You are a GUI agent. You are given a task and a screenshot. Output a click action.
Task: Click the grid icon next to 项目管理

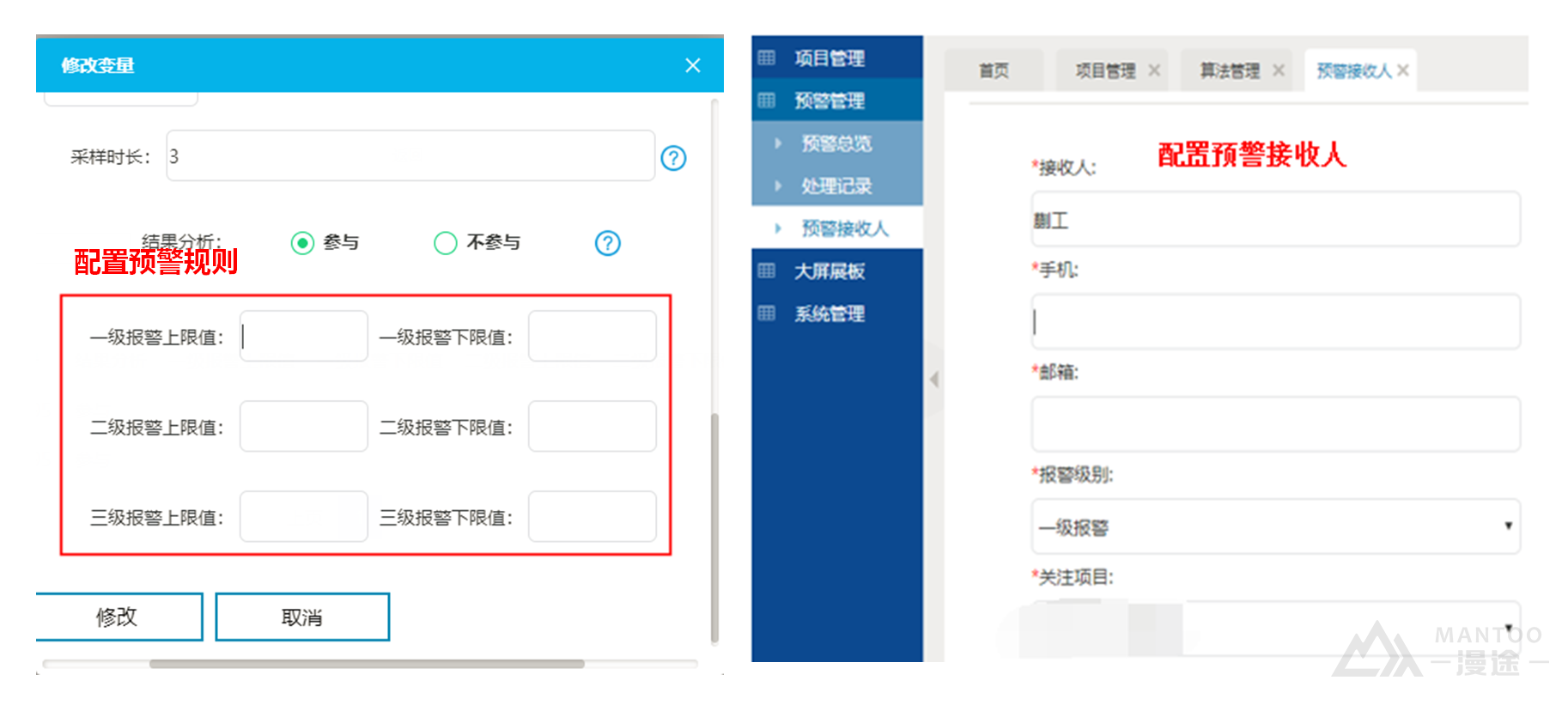(x=767, y=58)
